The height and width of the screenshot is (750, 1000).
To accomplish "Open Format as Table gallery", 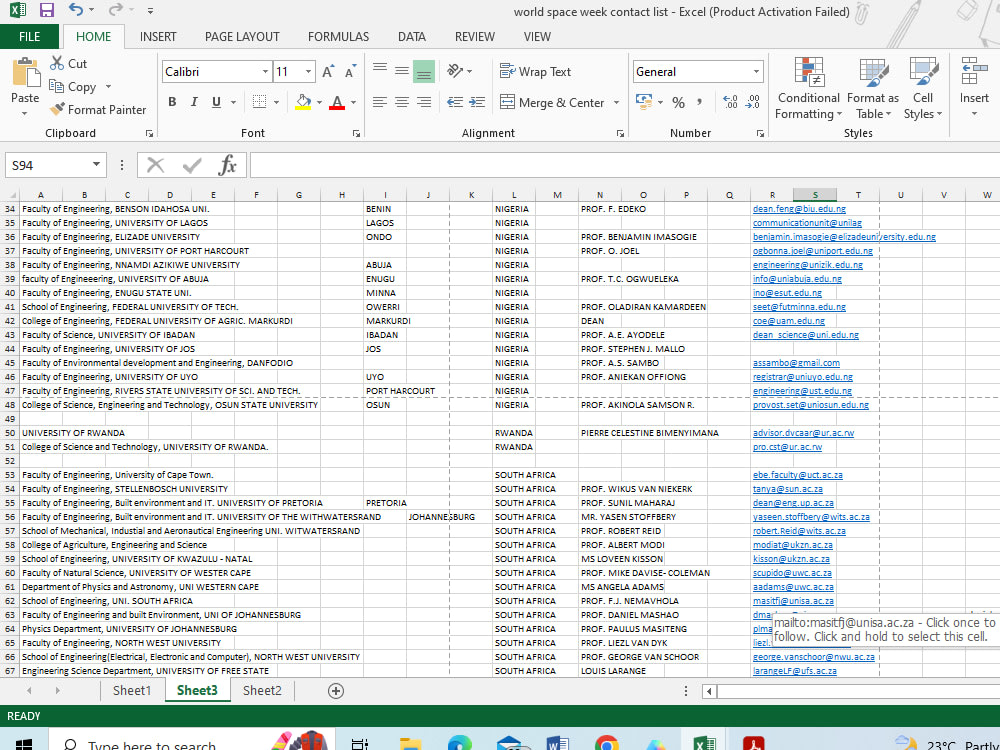I will [x=873, y=88].
